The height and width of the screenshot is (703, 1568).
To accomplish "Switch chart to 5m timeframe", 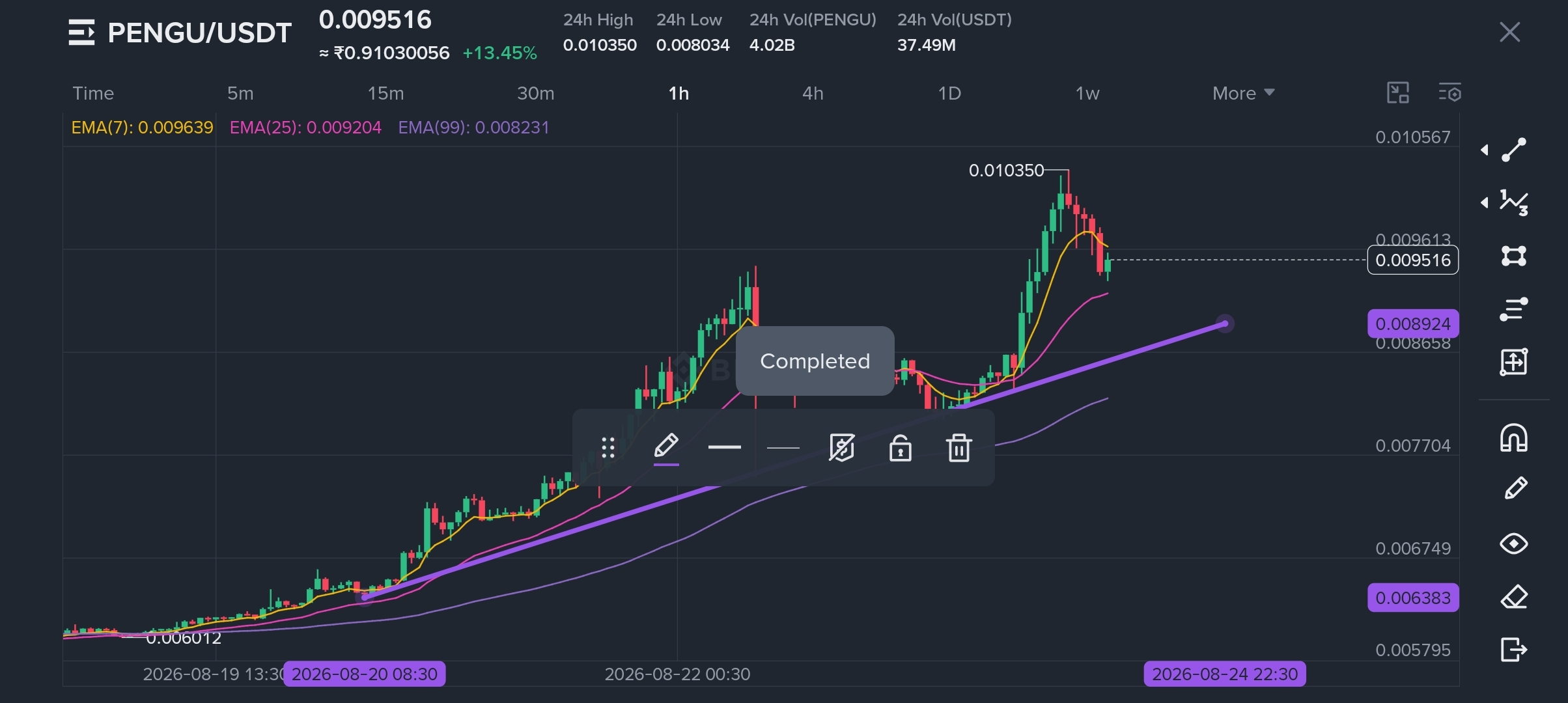I will click(x=240, y=93).
